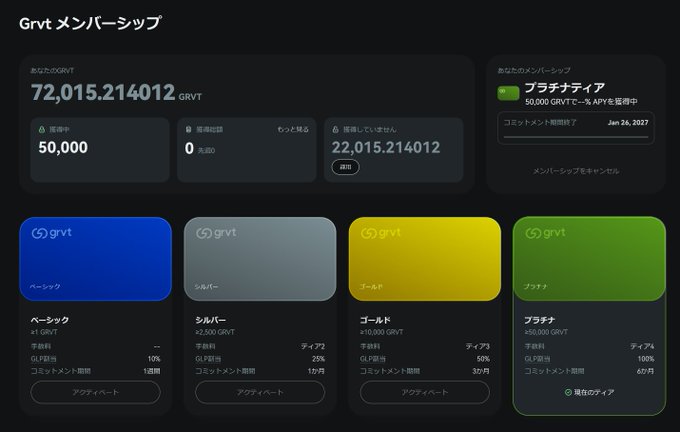Click the ティア2 fee value
The height and width of the screenshot is (432, 680).
tap(313, 347)
